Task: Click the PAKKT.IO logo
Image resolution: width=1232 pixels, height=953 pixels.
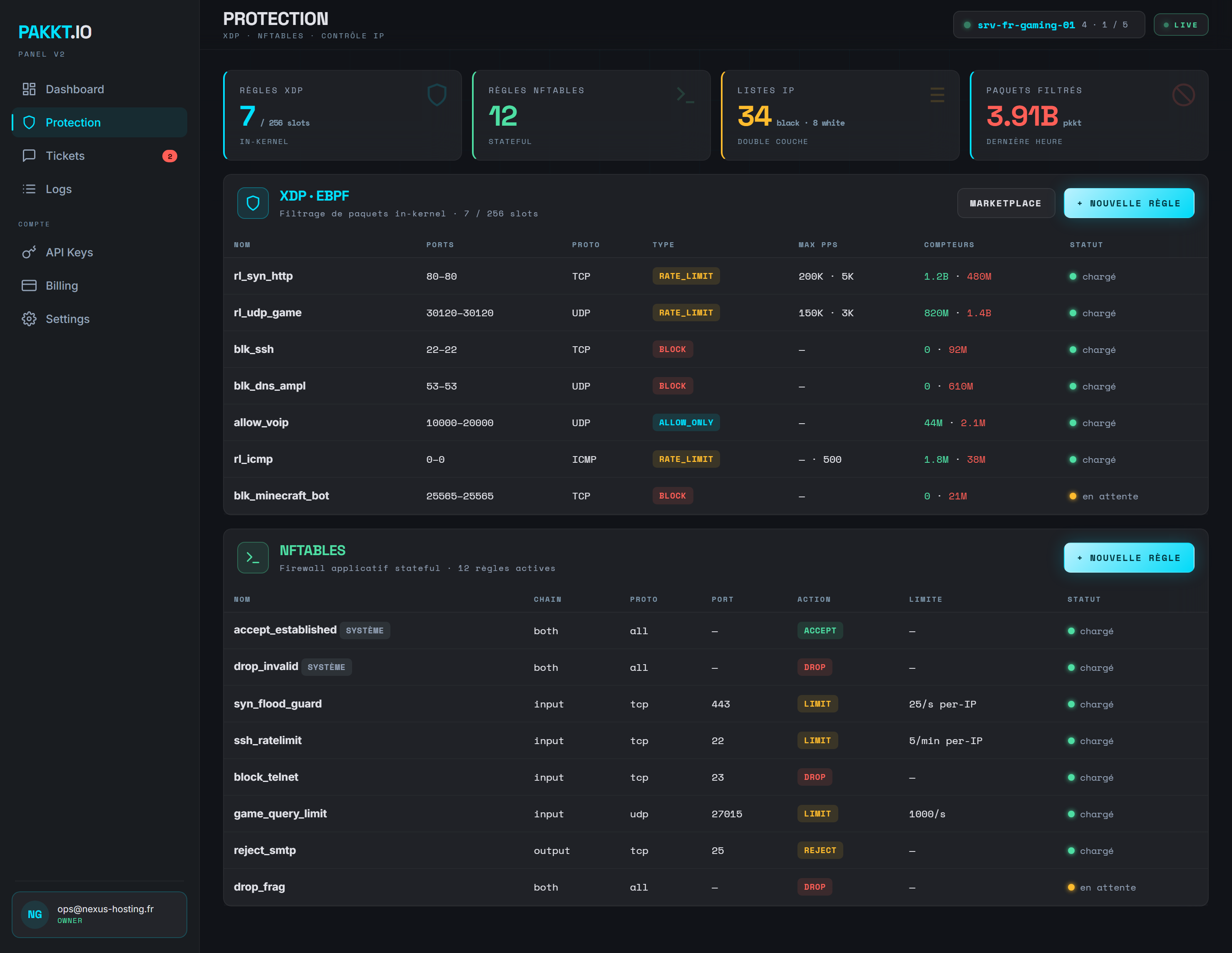Action: tap(55, 32)
